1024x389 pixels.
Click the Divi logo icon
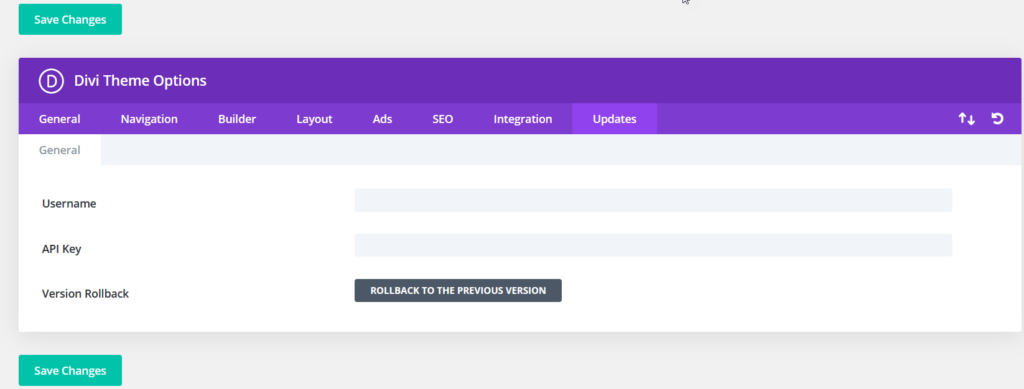coord(51,81)
